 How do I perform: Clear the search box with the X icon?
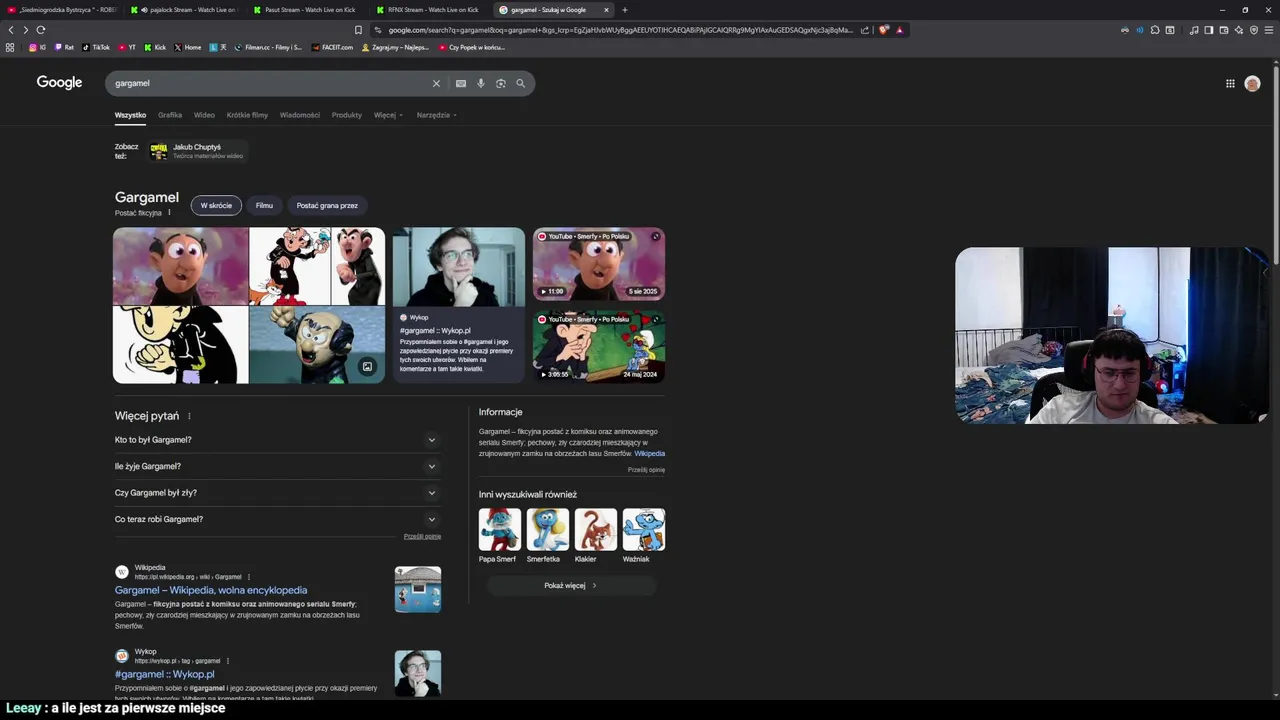pyautogui.click(x=436, y=83)
